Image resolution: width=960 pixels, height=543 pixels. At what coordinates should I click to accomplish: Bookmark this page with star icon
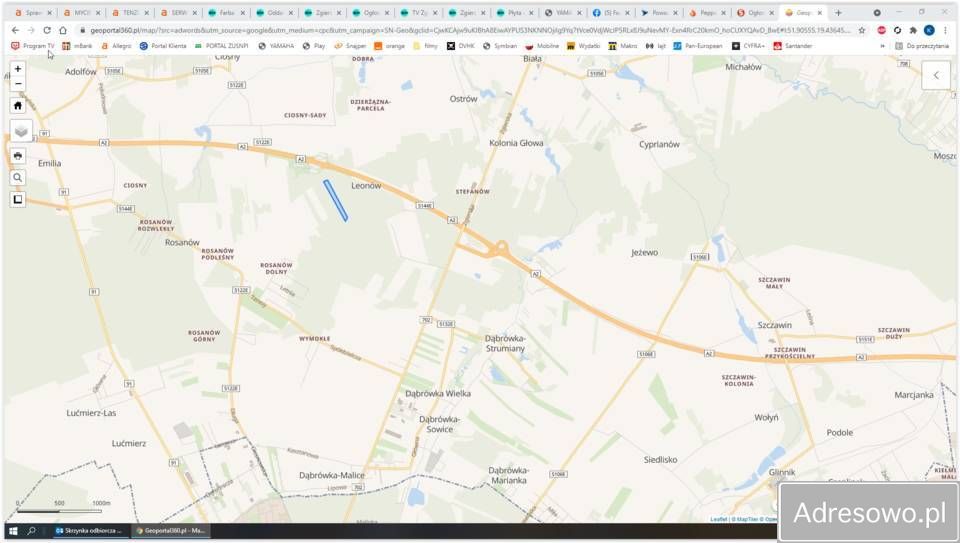pos(862,30)
